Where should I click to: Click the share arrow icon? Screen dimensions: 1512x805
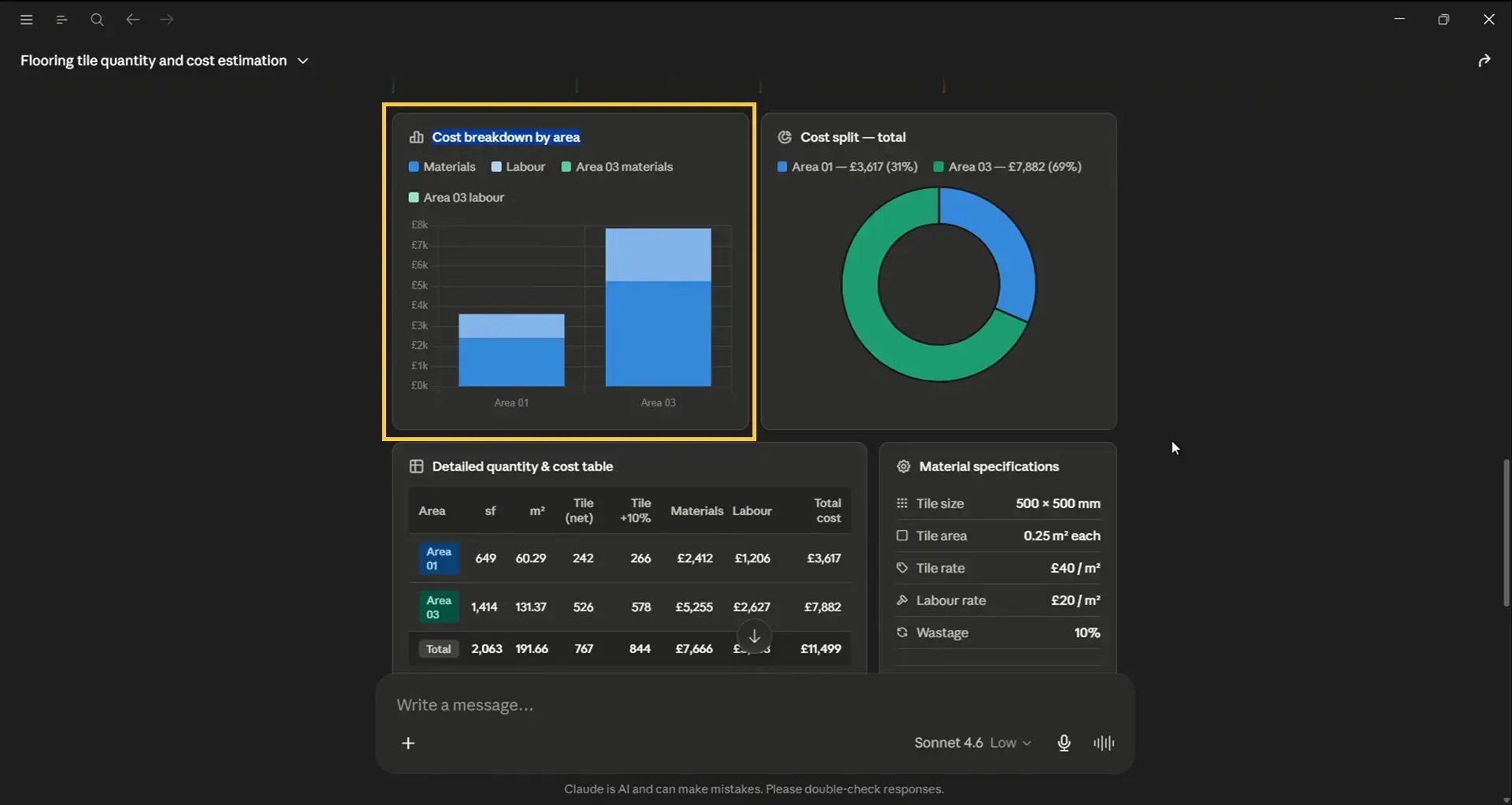[1484, 61]
